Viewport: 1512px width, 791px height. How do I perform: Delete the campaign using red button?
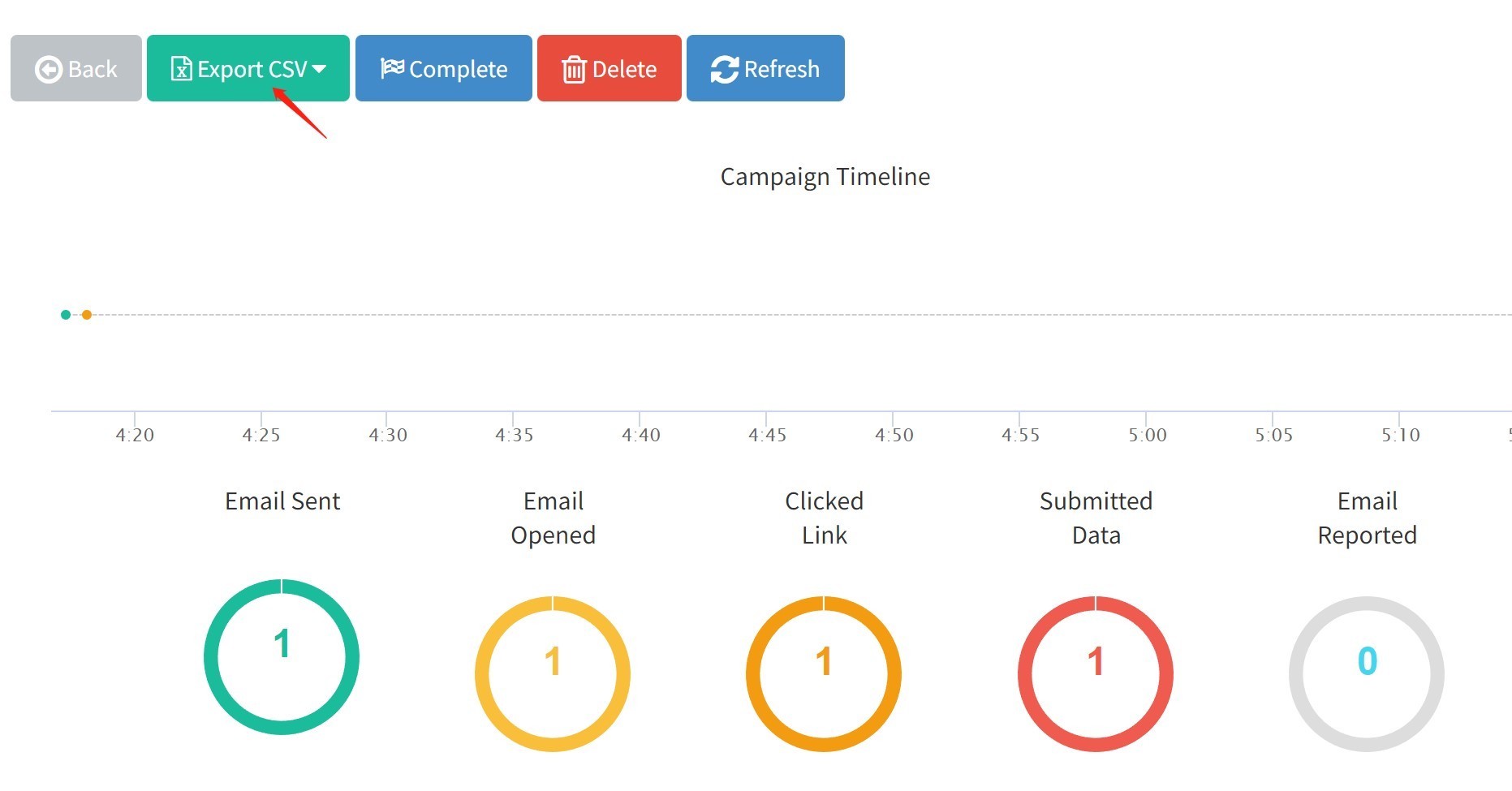[610, 68]
